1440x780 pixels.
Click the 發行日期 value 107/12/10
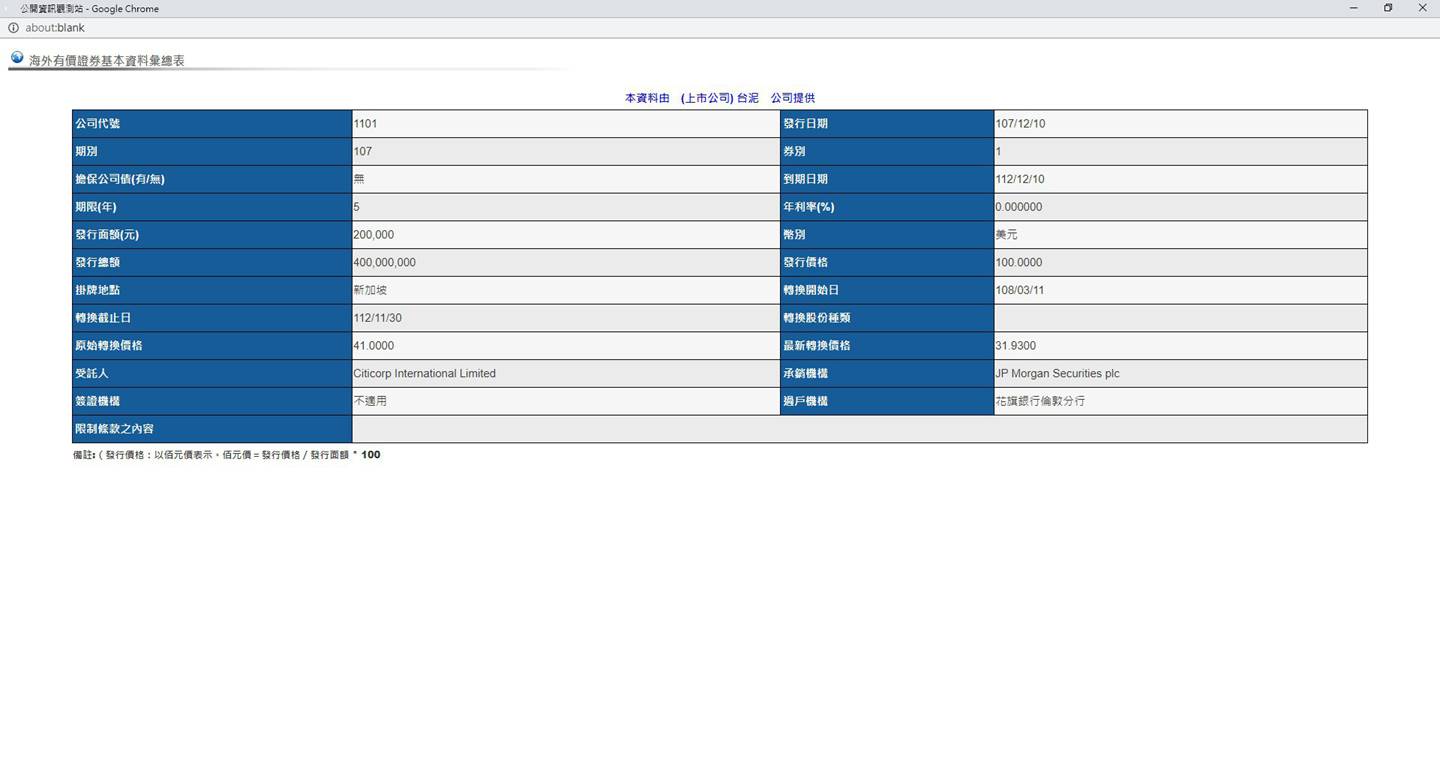1020,124
